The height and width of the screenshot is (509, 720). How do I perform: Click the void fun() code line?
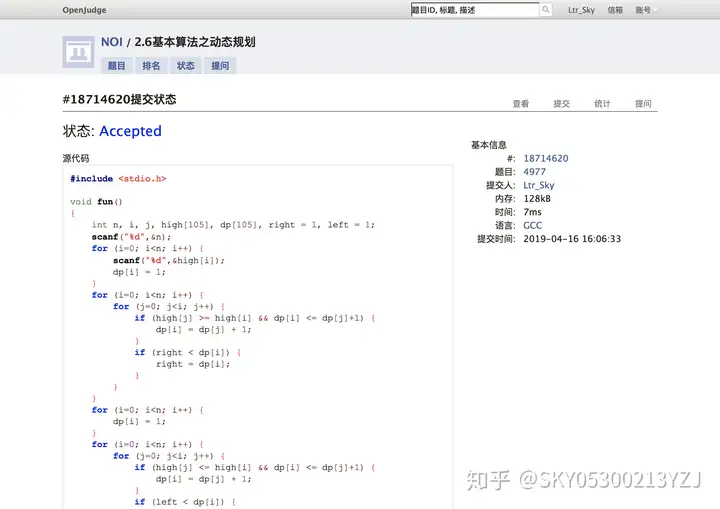[x=96, y=202]
